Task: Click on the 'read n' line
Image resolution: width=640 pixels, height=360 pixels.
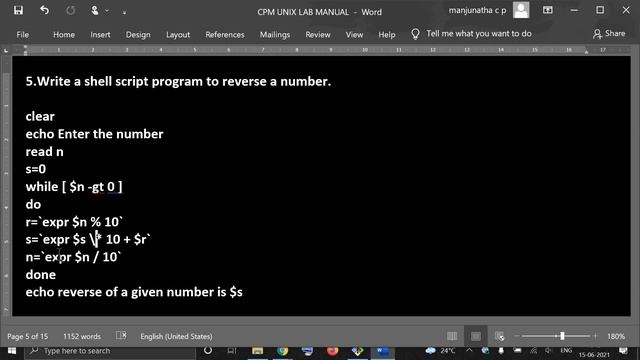Action: (x=44, y=151)
